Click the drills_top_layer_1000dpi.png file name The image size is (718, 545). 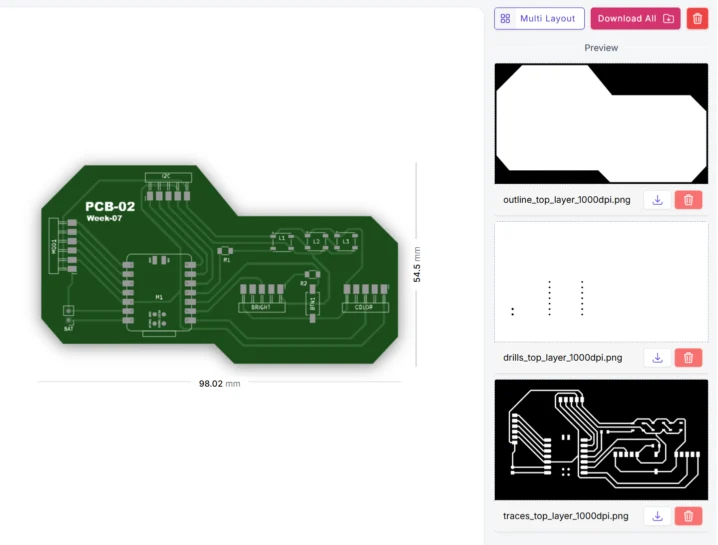coord(562,358)
